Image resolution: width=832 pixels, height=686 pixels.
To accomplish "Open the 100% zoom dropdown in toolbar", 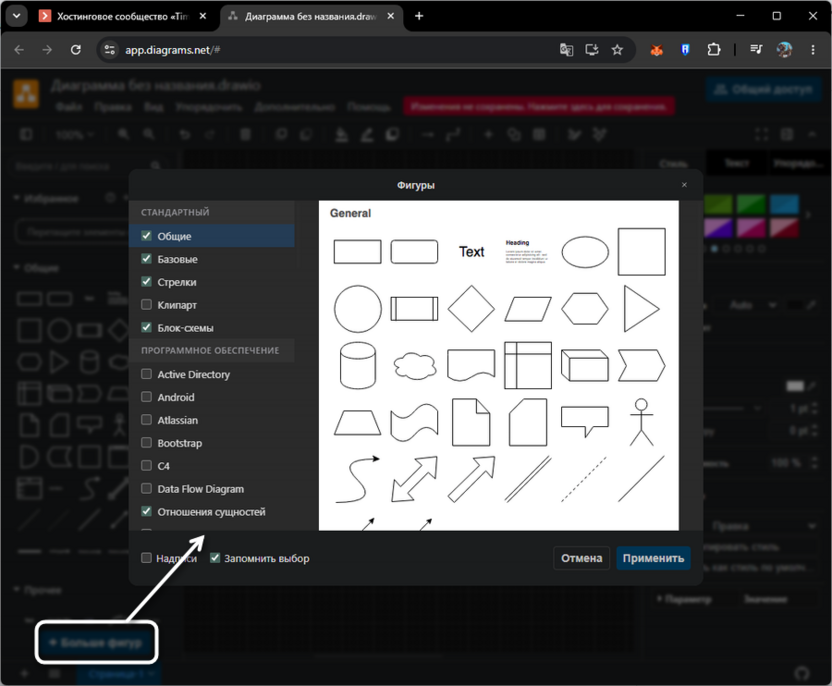I will coord(74,135).
